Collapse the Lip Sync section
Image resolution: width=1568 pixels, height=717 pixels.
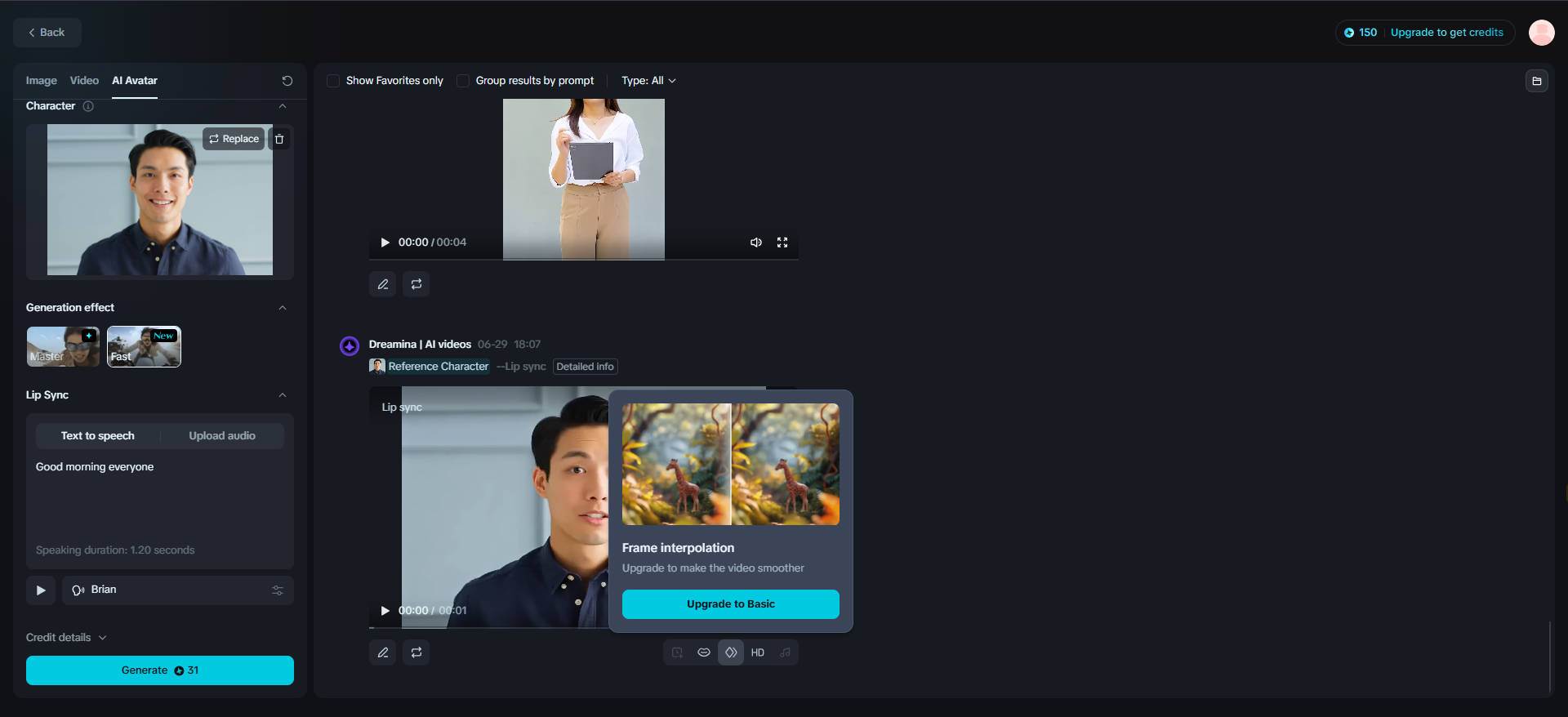tap(283, 395)
